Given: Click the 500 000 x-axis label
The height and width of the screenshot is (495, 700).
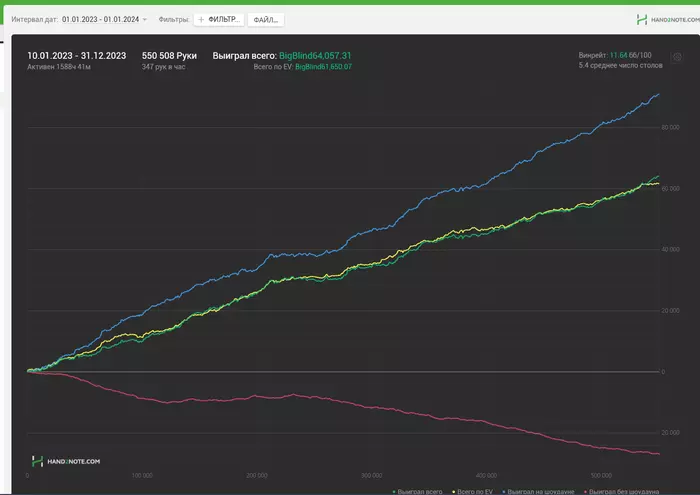Looking at the screenshot, I should pos(601,476).
